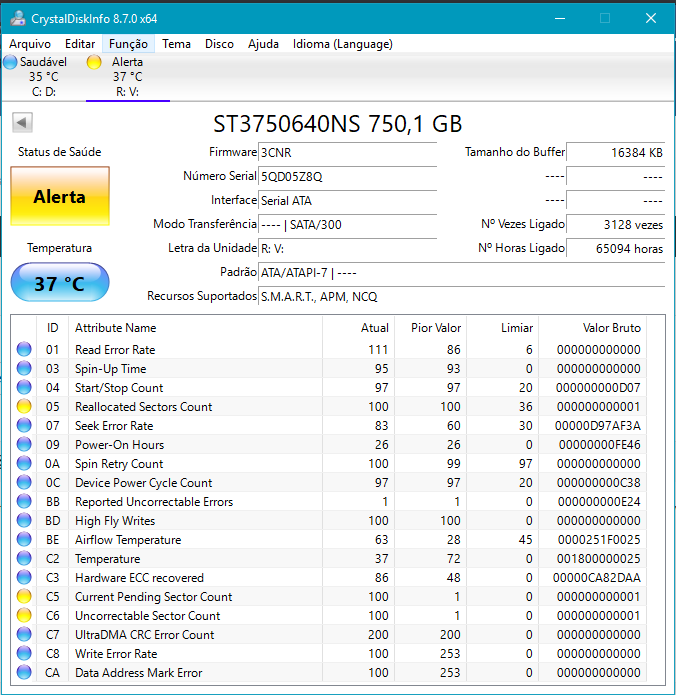This screenshot has height=695, width=676.
Task: Minimize the CrystalDiskInfo window
Action: pos(560,18)
